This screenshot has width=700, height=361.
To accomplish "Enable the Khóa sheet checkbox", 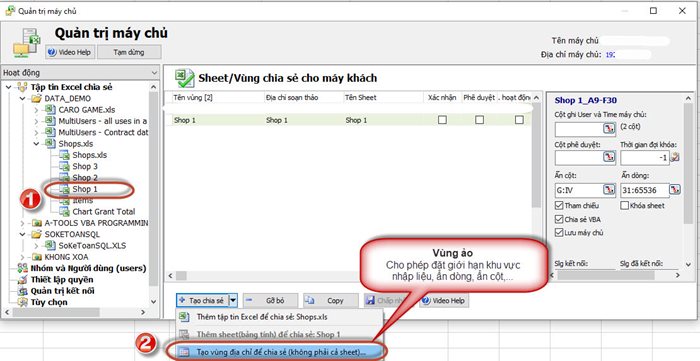I will coord(625,206).
